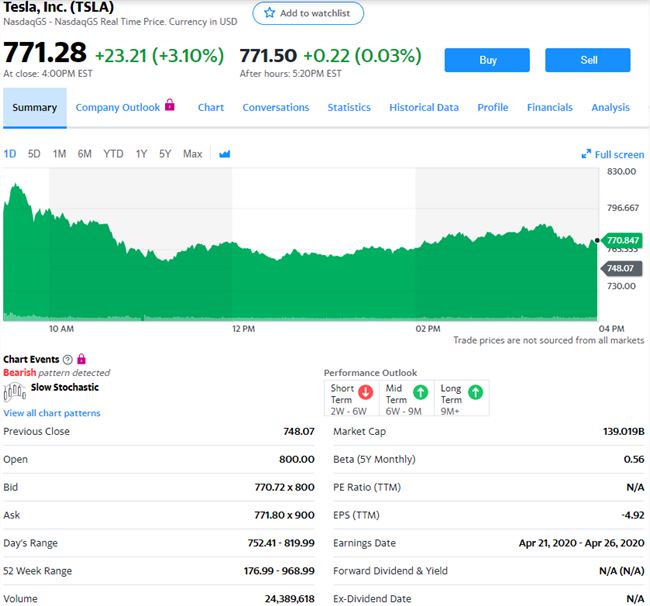
Task: Select the 1M chart range
Action: click(59, 154)
